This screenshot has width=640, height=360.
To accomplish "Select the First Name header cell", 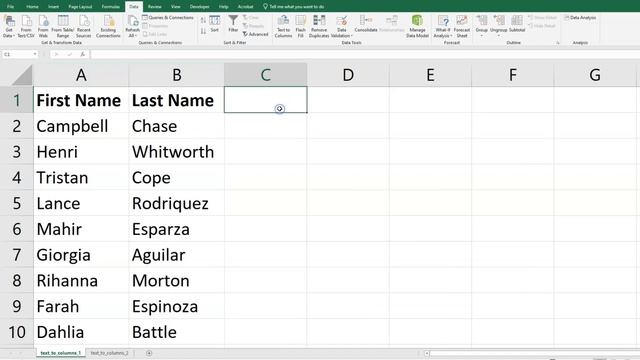I will coord(81,100).
